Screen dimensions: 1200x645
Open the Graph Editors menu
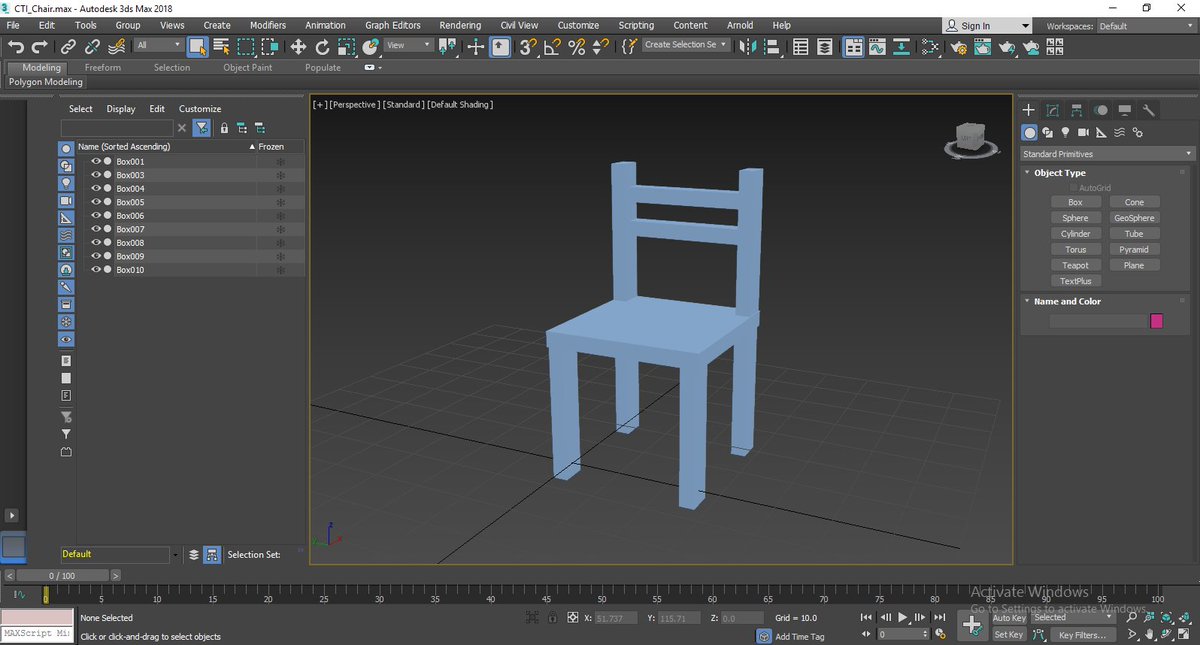pos(393,25)
